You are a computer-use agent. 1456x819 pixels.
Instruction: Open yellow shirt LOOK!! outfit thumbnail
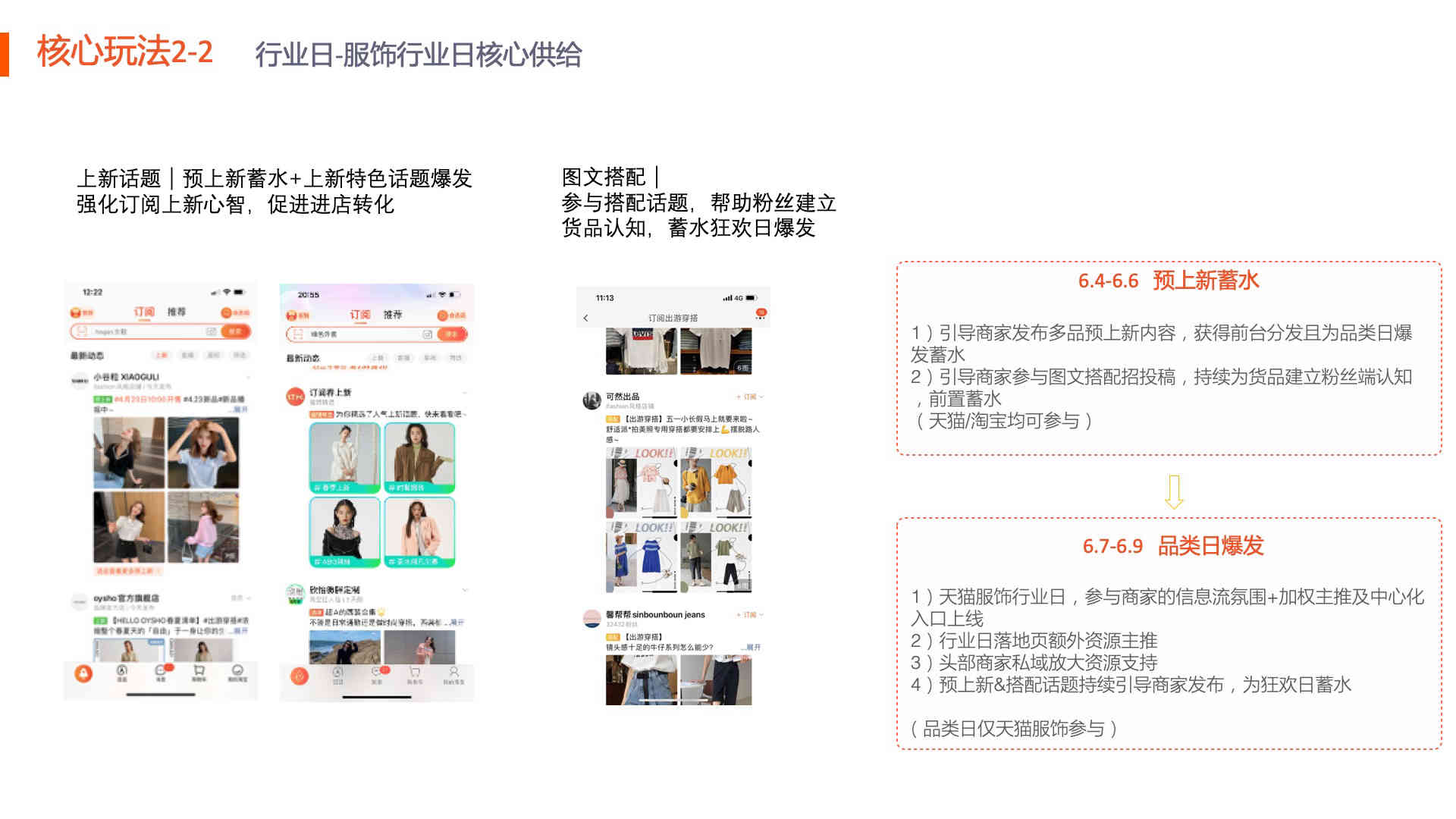click(x=716, y=482)
